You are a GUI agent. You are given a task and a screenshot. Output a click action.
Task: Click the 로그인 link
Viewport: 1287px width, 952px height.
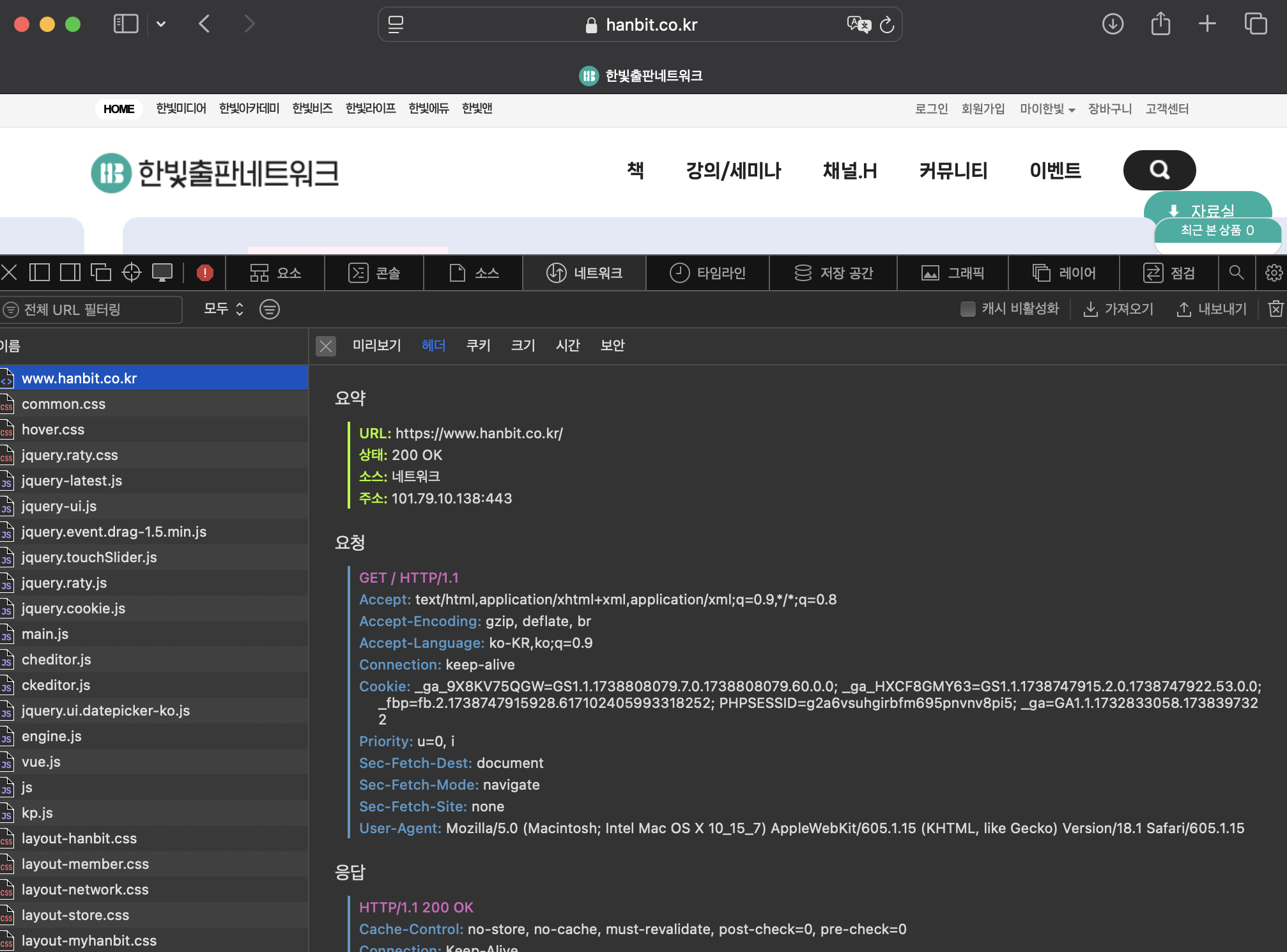931,109
